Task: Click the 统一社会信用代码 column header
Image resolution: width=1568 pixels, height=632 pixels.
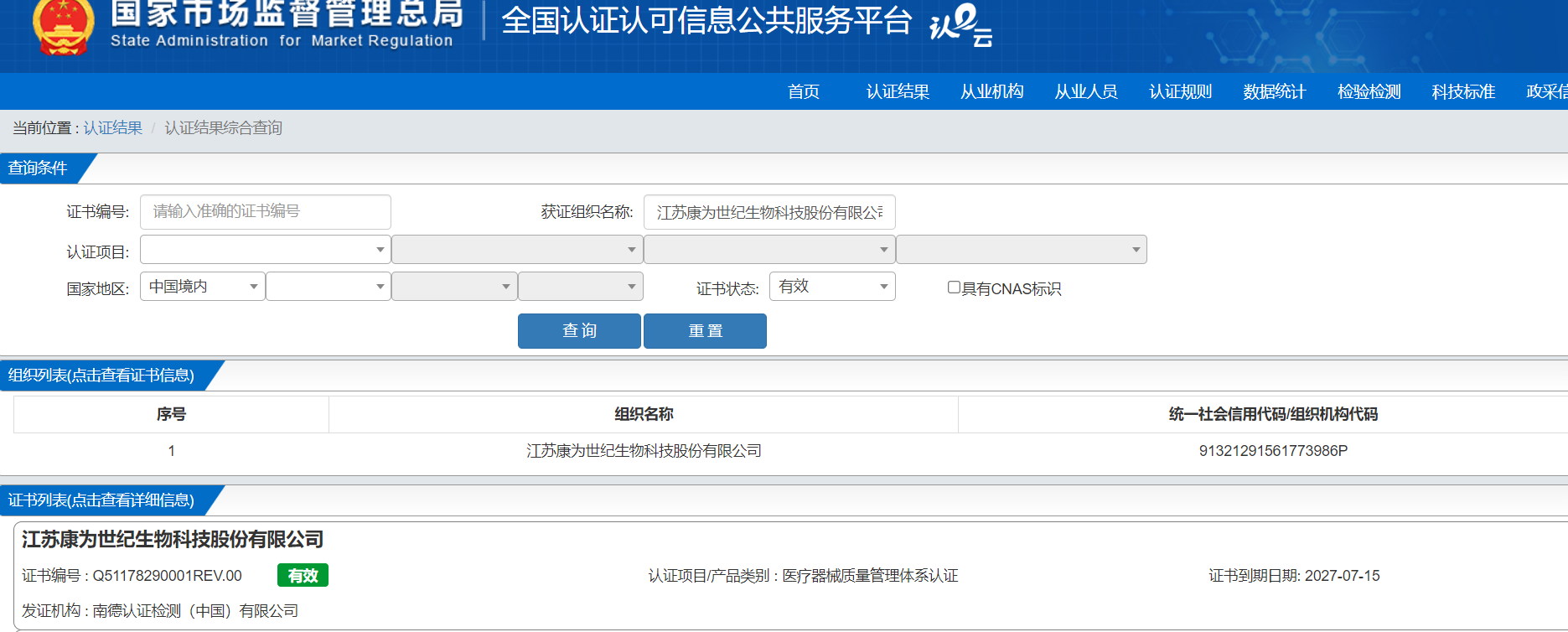Action: click(x=1273, y=414)
